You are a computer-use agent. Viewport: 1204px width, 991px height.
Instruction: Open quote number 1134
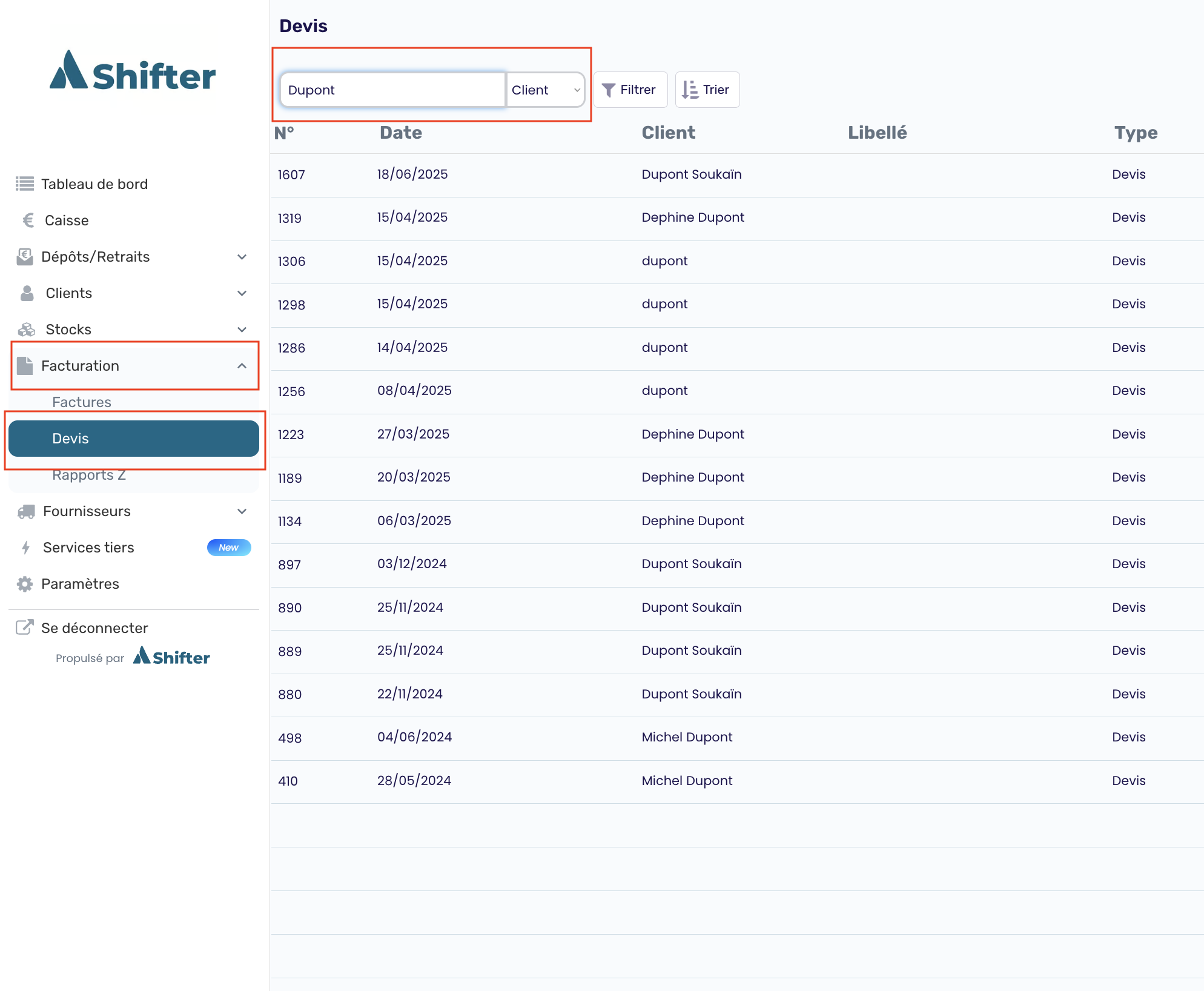pyautogui.click(x=737, y=522)
